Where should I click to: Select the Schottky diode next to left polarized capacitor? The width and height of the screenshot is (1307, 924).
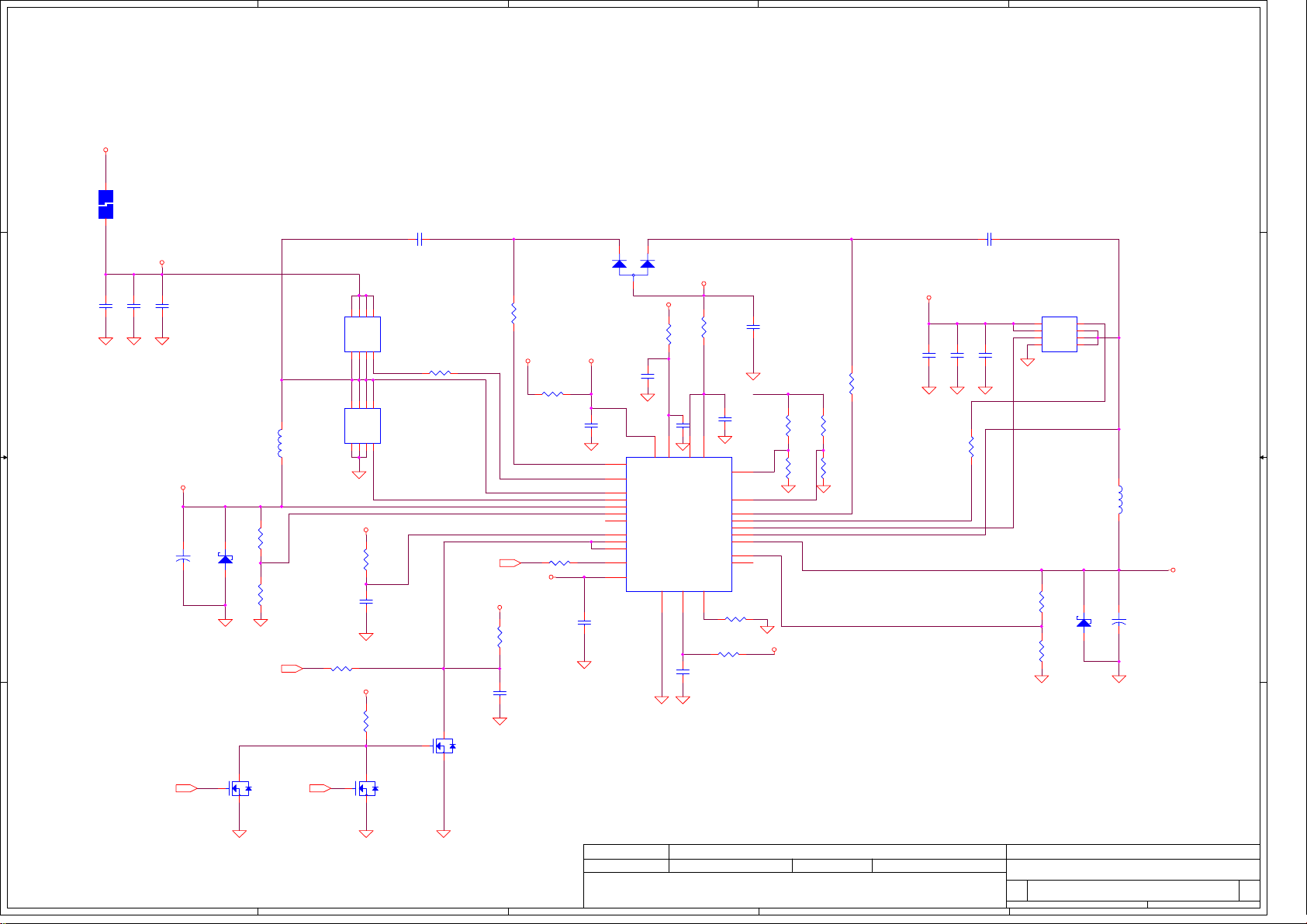click(225, 559)
